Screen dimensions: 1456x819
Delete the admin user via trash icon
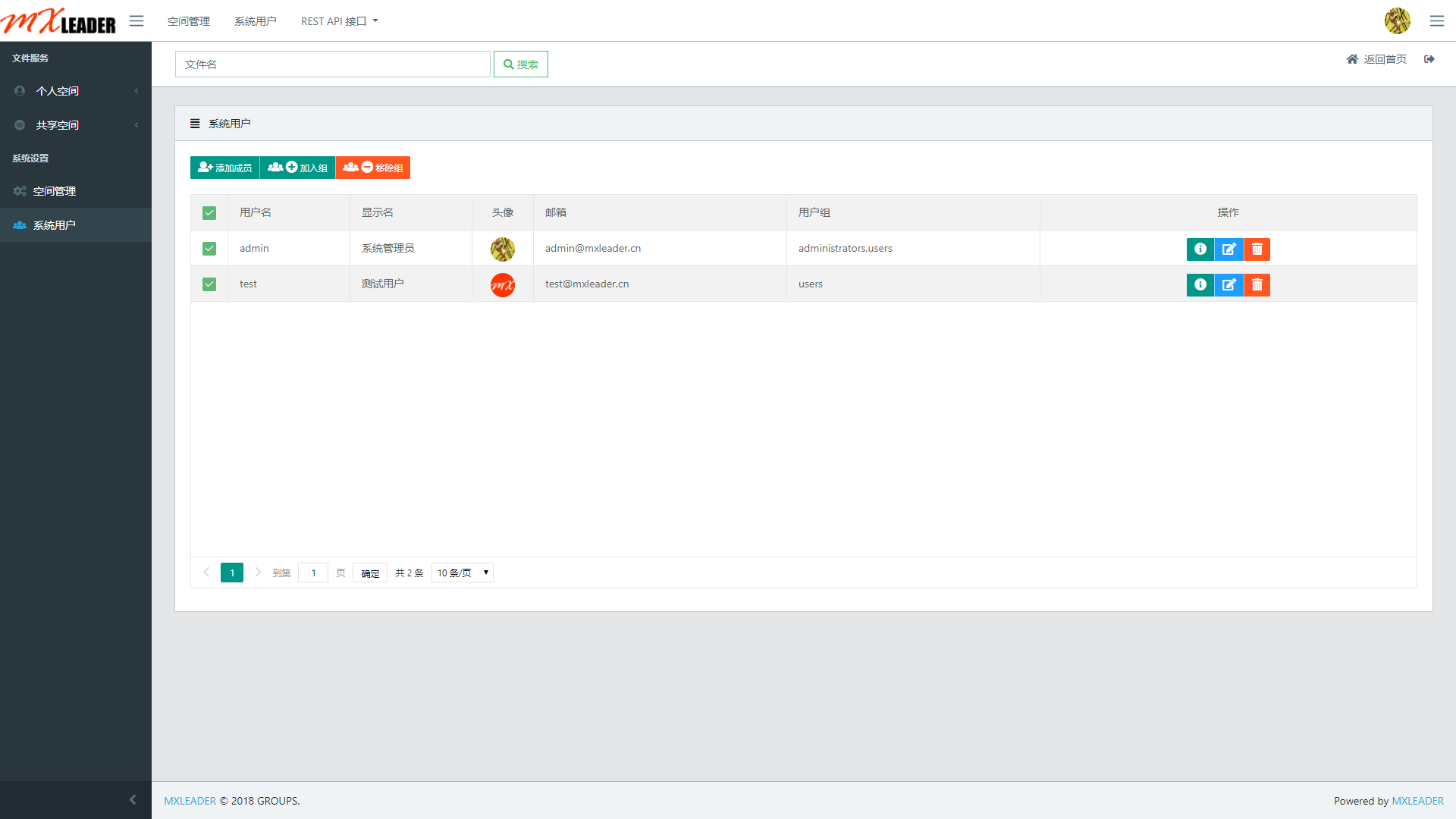point(1257,249)
